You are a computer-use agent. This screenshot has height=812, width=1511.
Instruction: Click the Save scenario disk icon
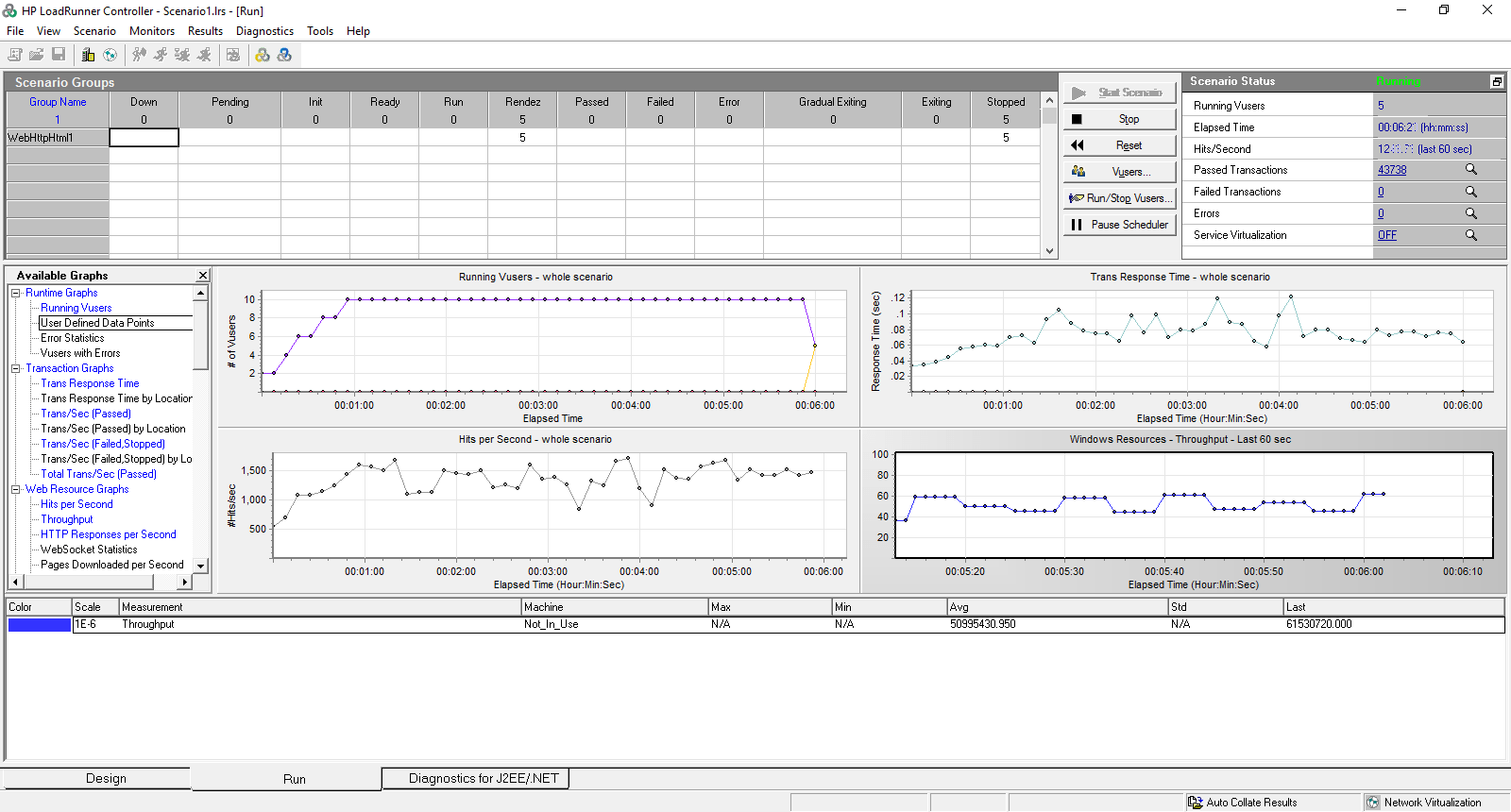[x=59, y=55]
